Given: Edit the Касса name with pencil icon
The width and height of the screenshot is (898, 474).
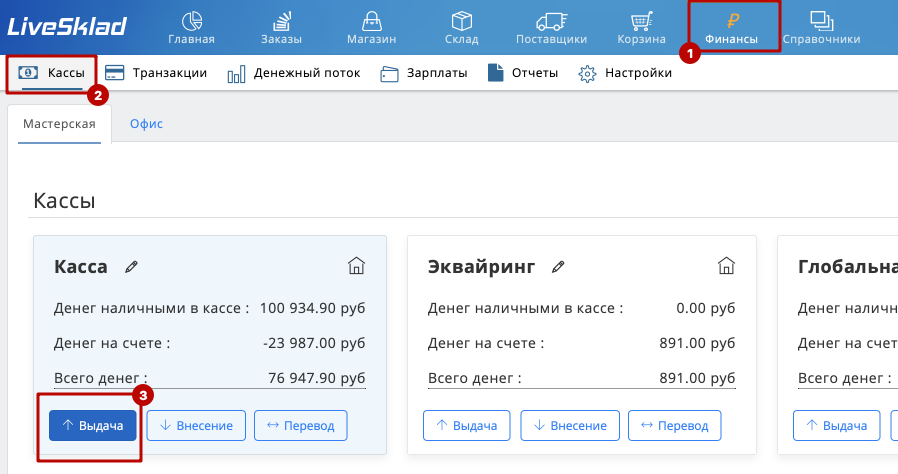Looking at the screenshot, I should tap(131, 267).
